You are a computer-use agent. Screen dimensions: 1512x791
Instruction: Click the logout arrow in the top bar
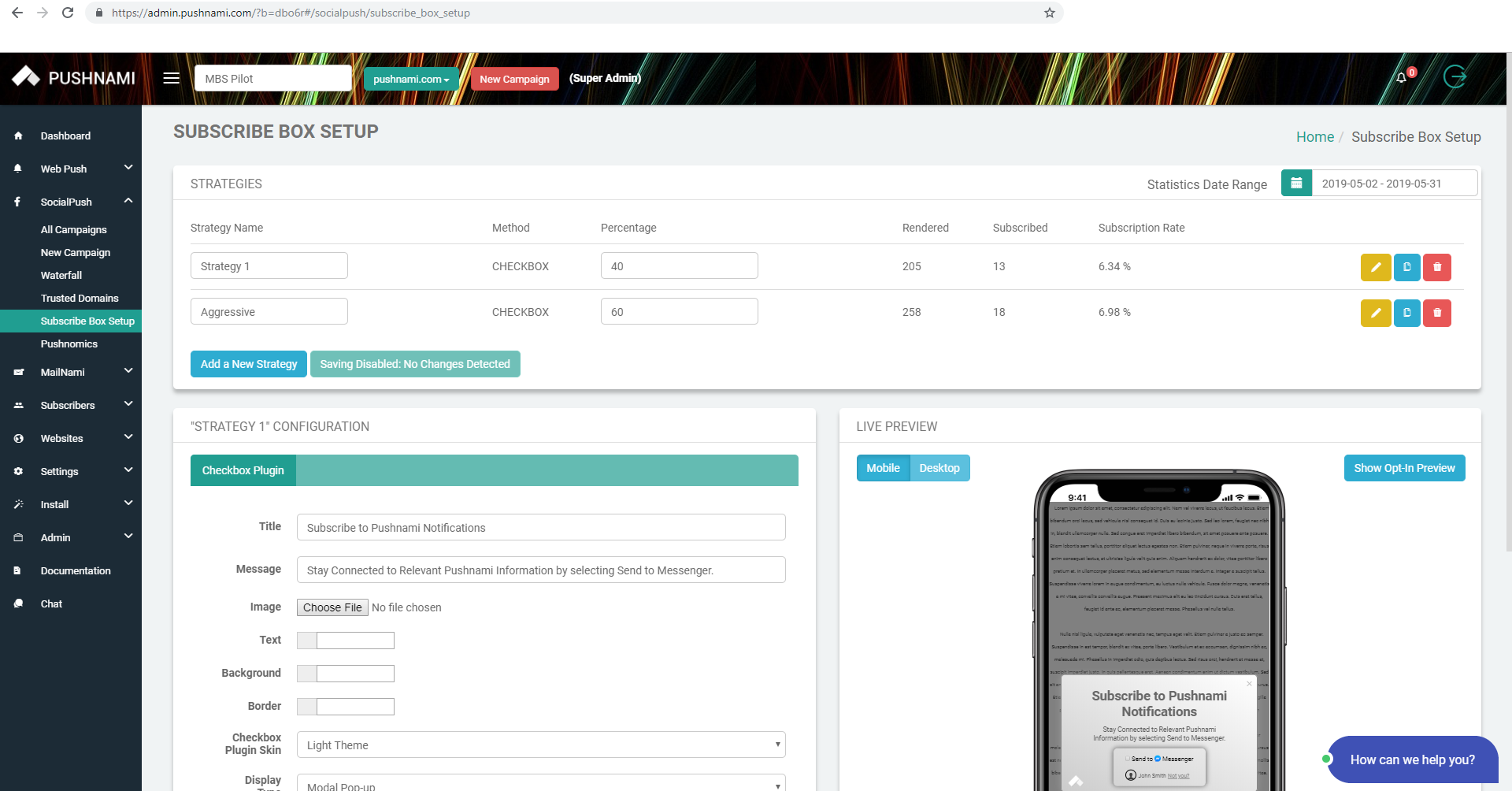tap(1455, 77)
